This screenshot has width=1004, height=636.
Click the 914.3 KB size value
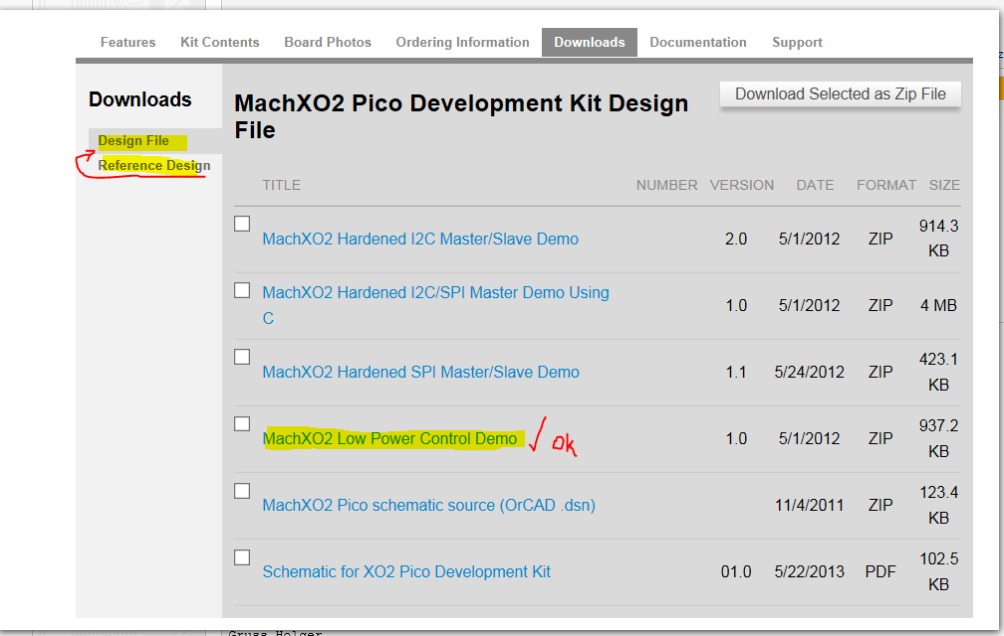click(x=939, y=239)
